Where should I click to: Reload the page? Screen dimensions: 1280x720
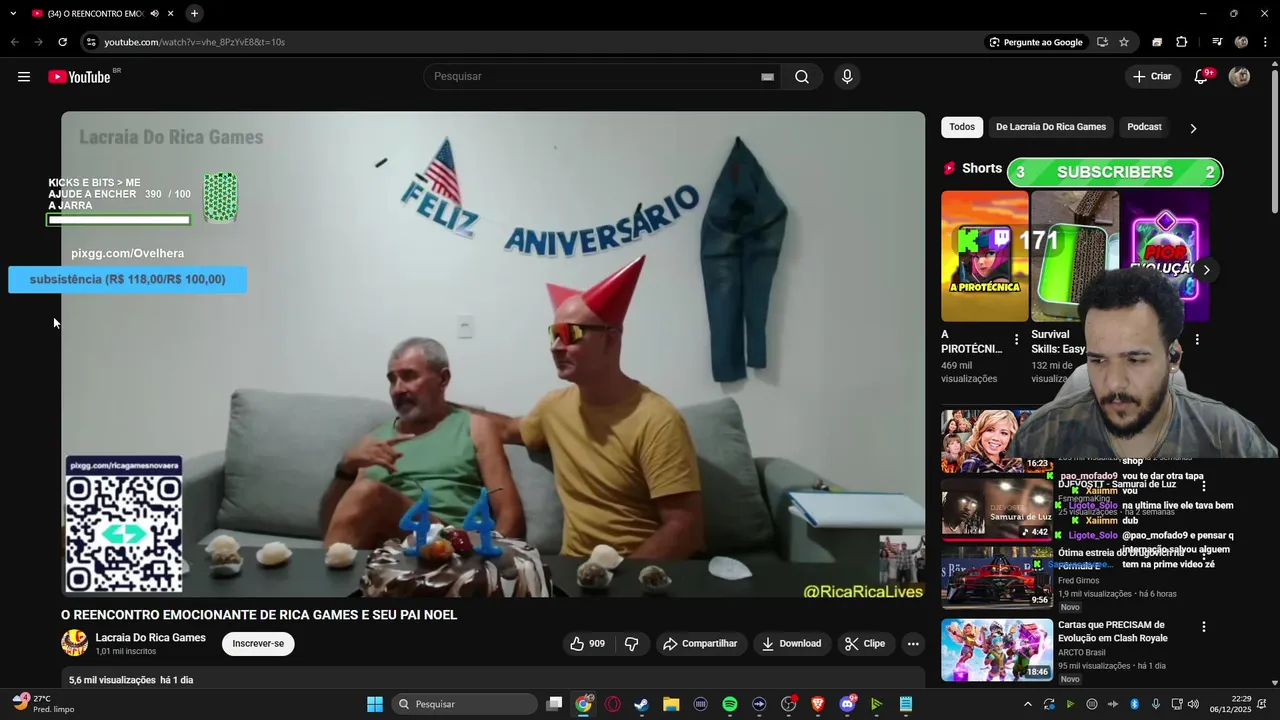[62, 42]
